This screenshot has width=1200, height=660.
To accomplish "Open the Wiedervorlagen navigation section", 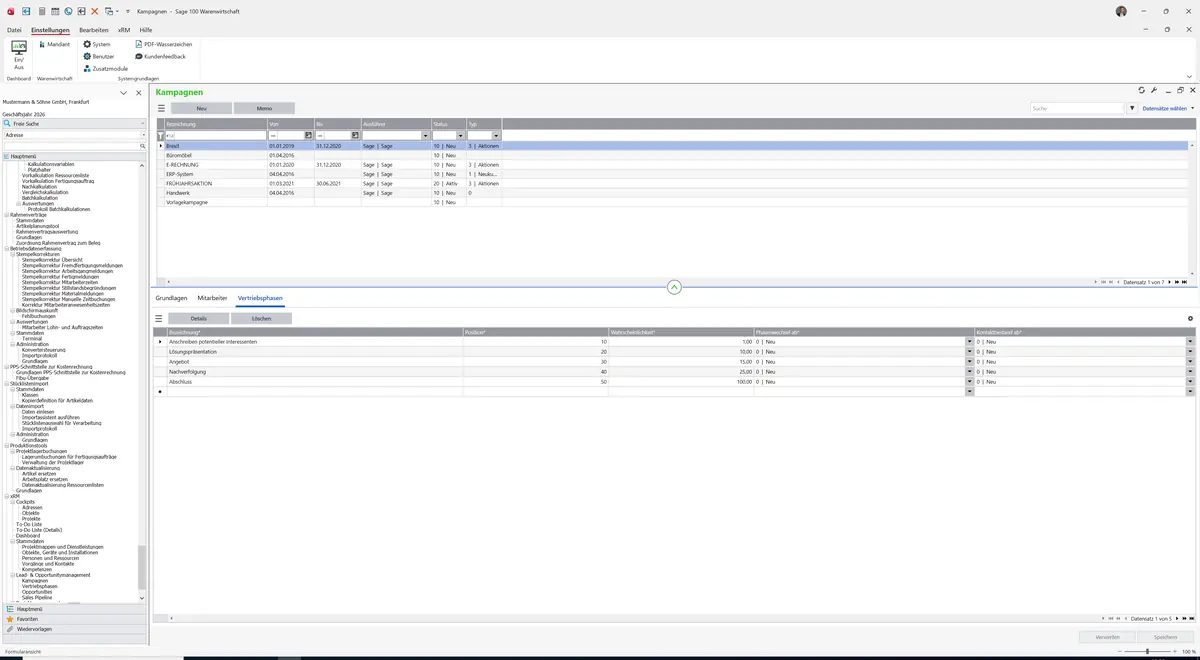I will 75,629.
